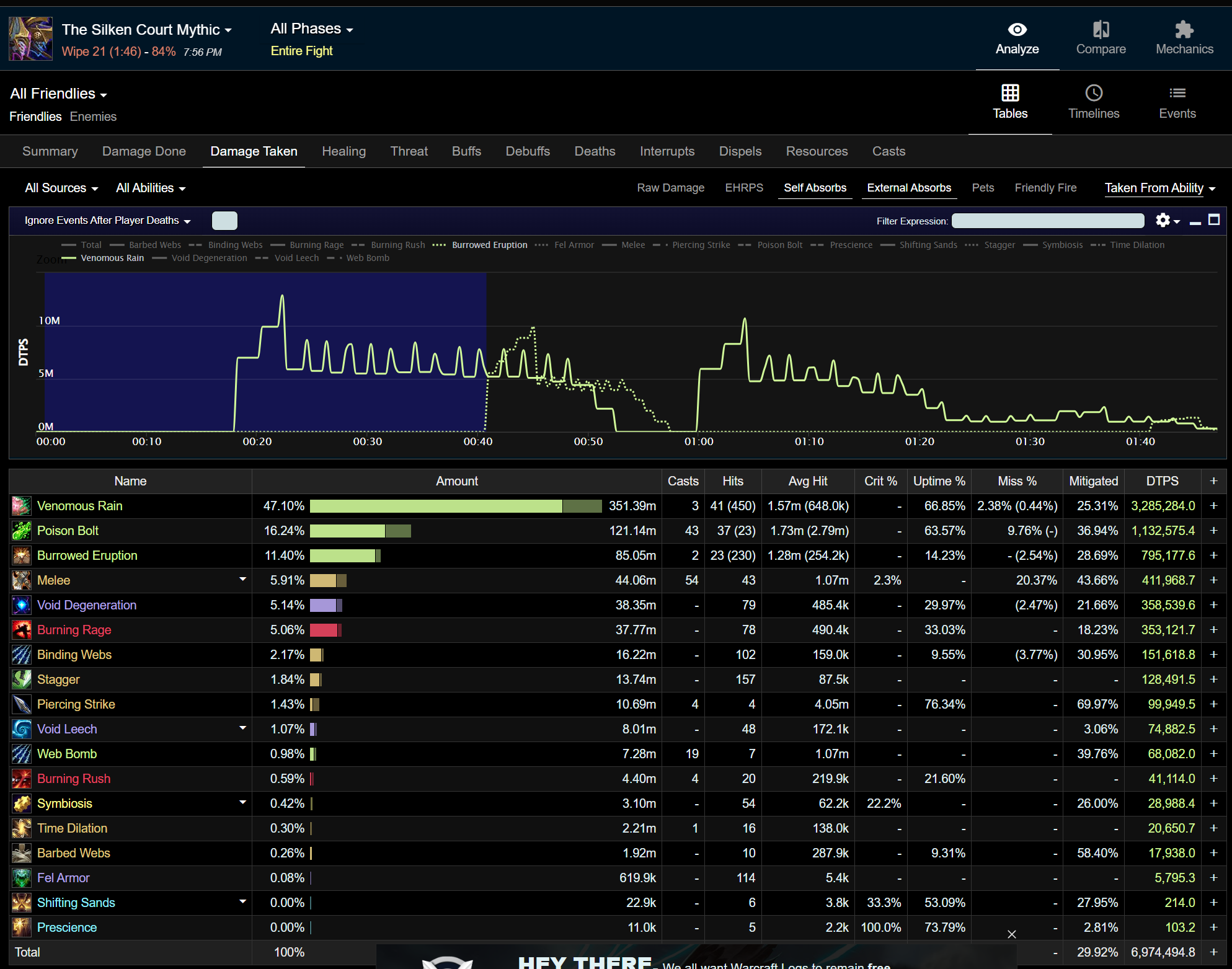Click the Venomous Rain ability icon
The height and width of the screenshot is (969, 1232).
22,506
